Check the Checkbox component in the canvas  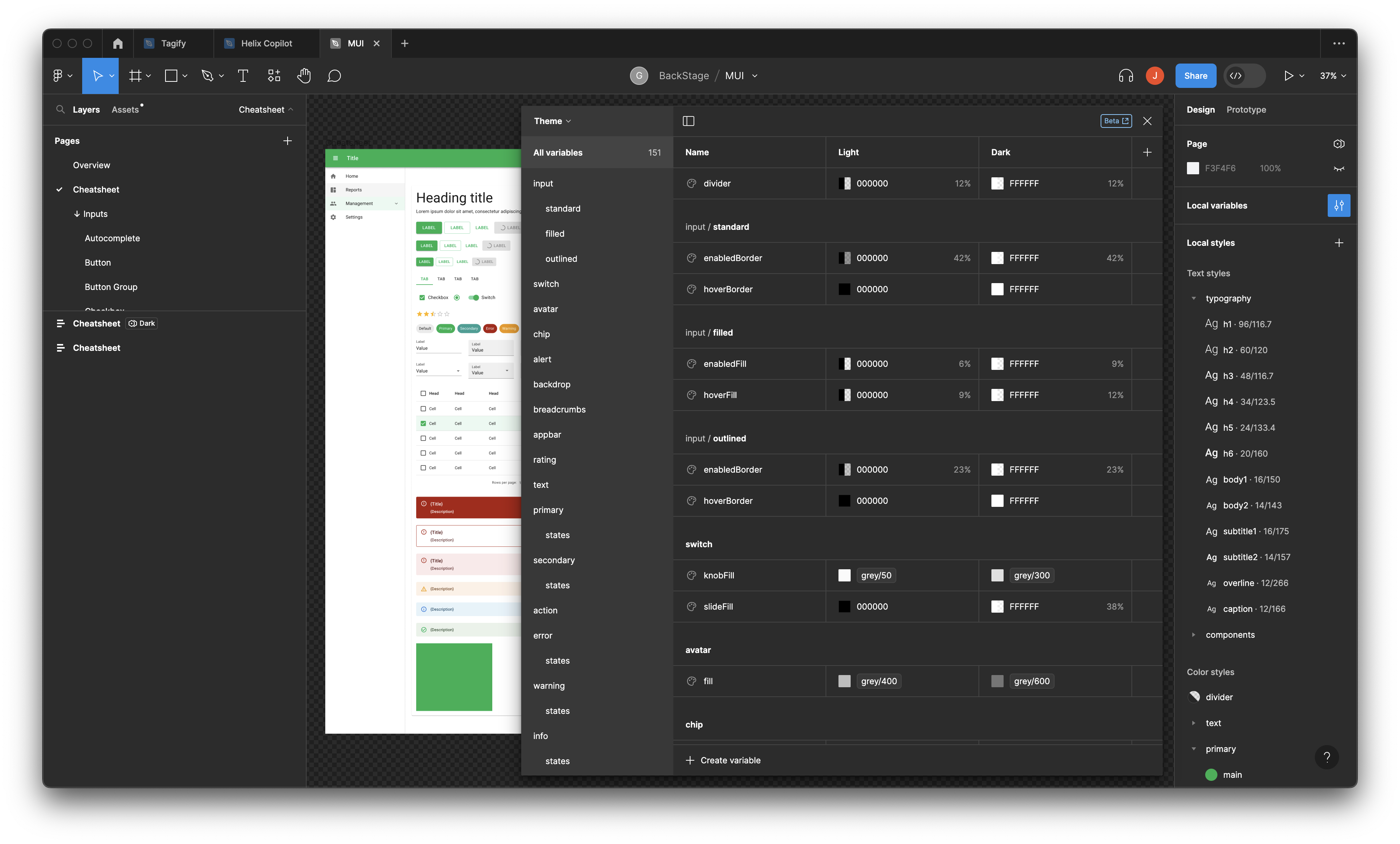[x=422, y=297]
